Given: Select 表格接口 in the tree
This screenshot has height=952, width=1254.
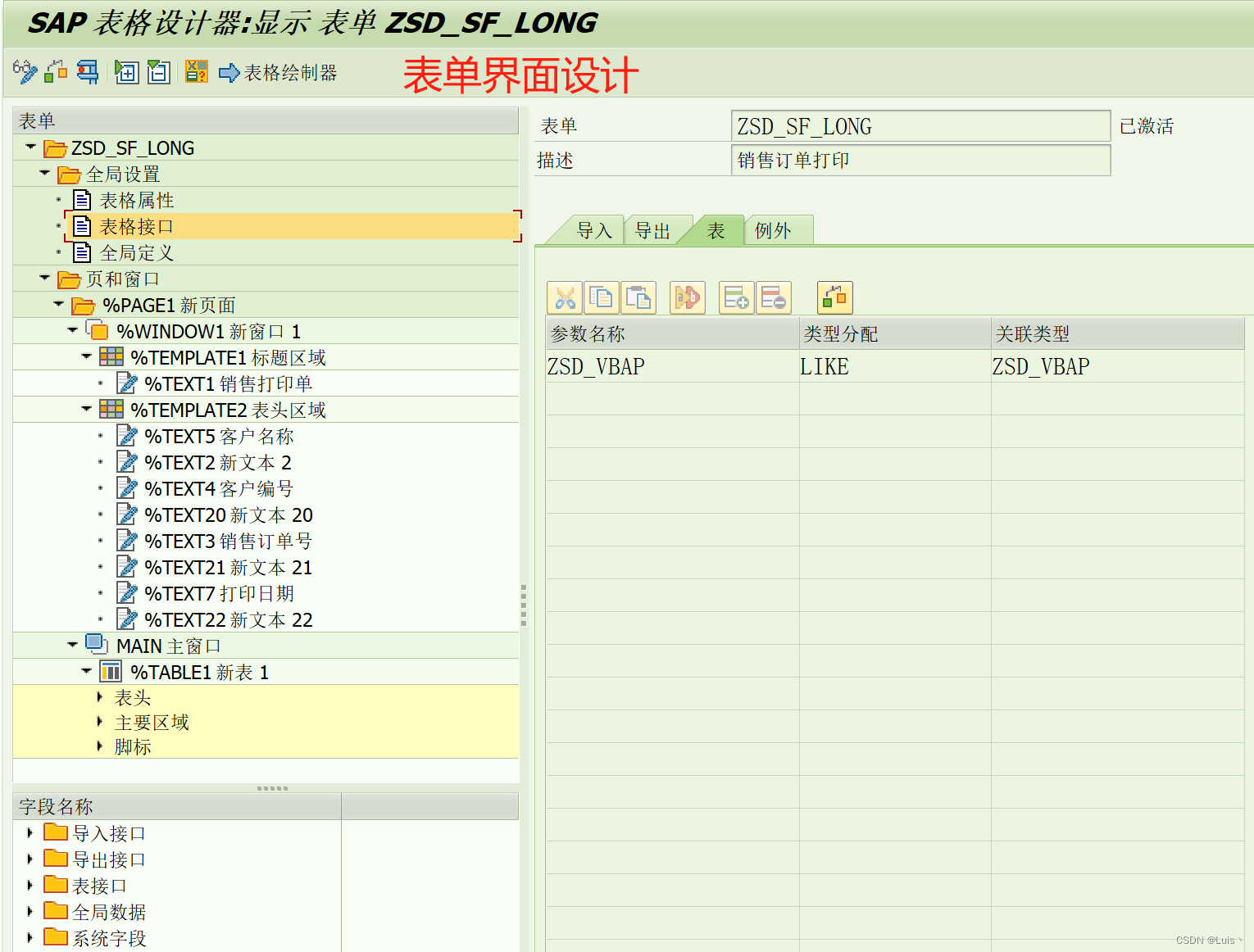Looking at the screenshot, I should click(x=137, y=226).
